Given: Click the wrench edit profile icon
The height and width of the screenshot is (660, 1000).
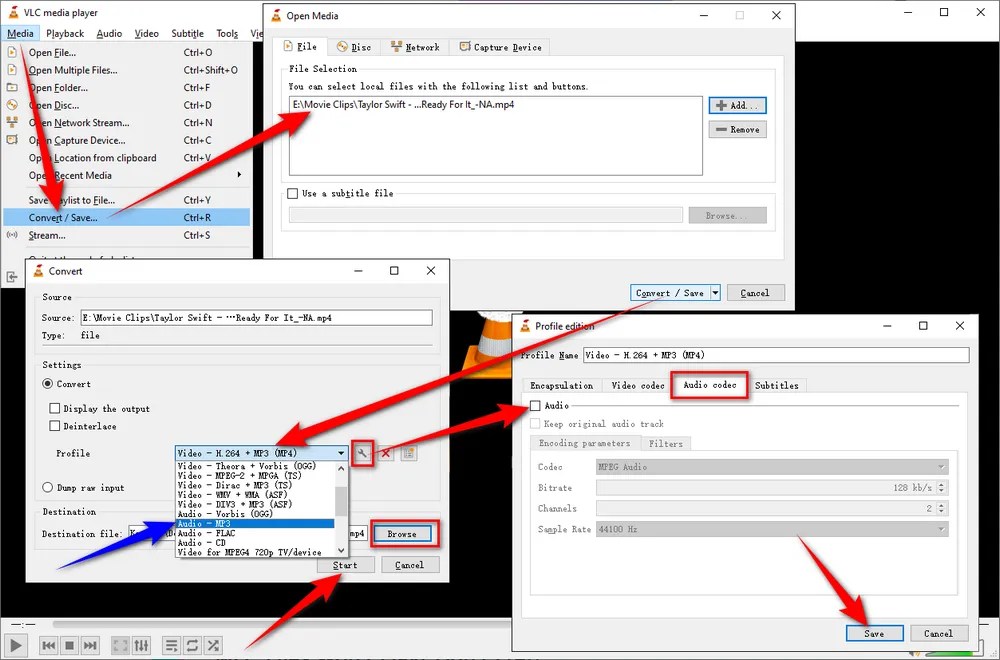Looking at the screenshot, I should [x=362, y=453].
